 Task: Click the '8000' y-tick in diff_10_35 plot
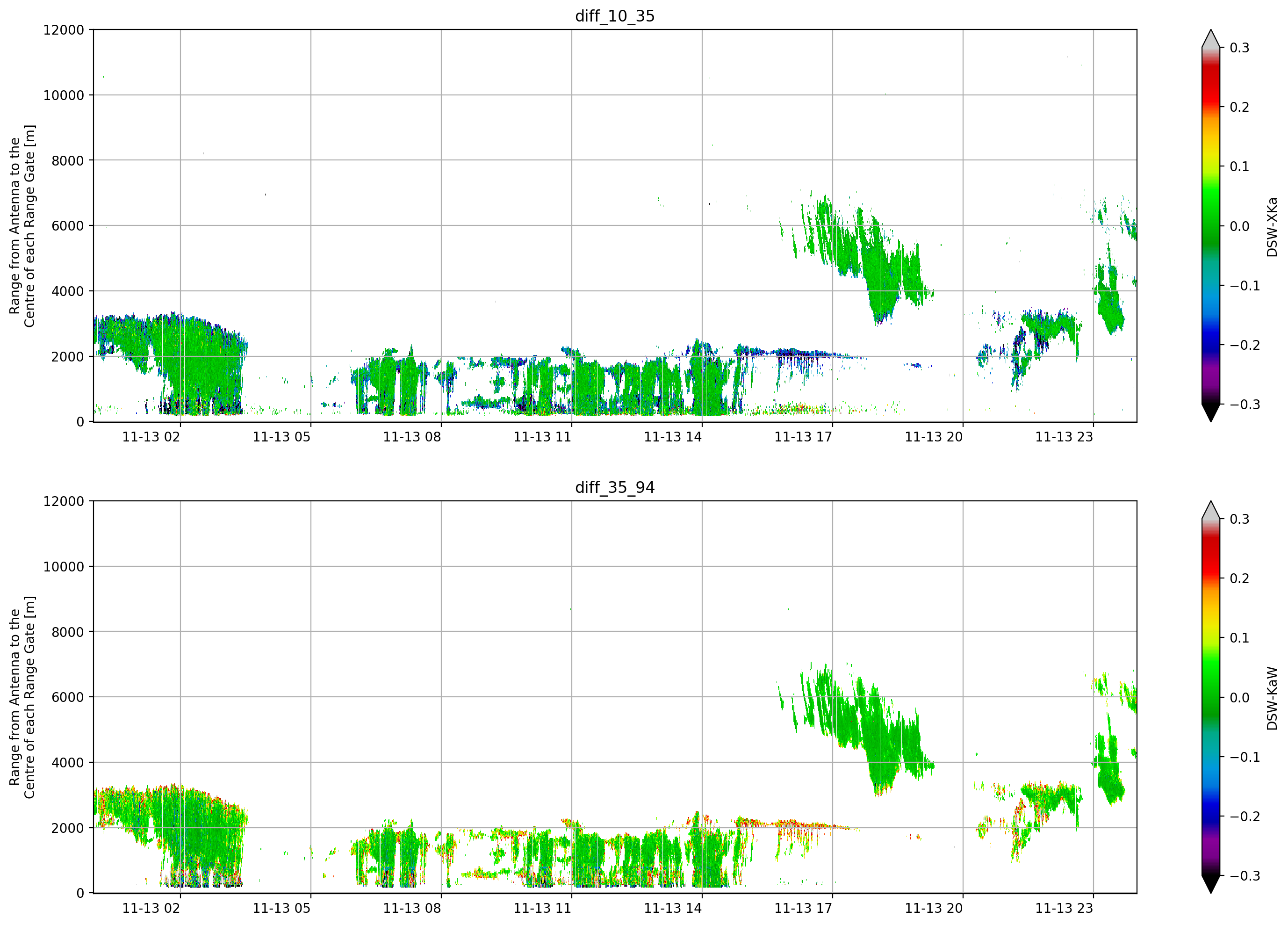point(68,161)
